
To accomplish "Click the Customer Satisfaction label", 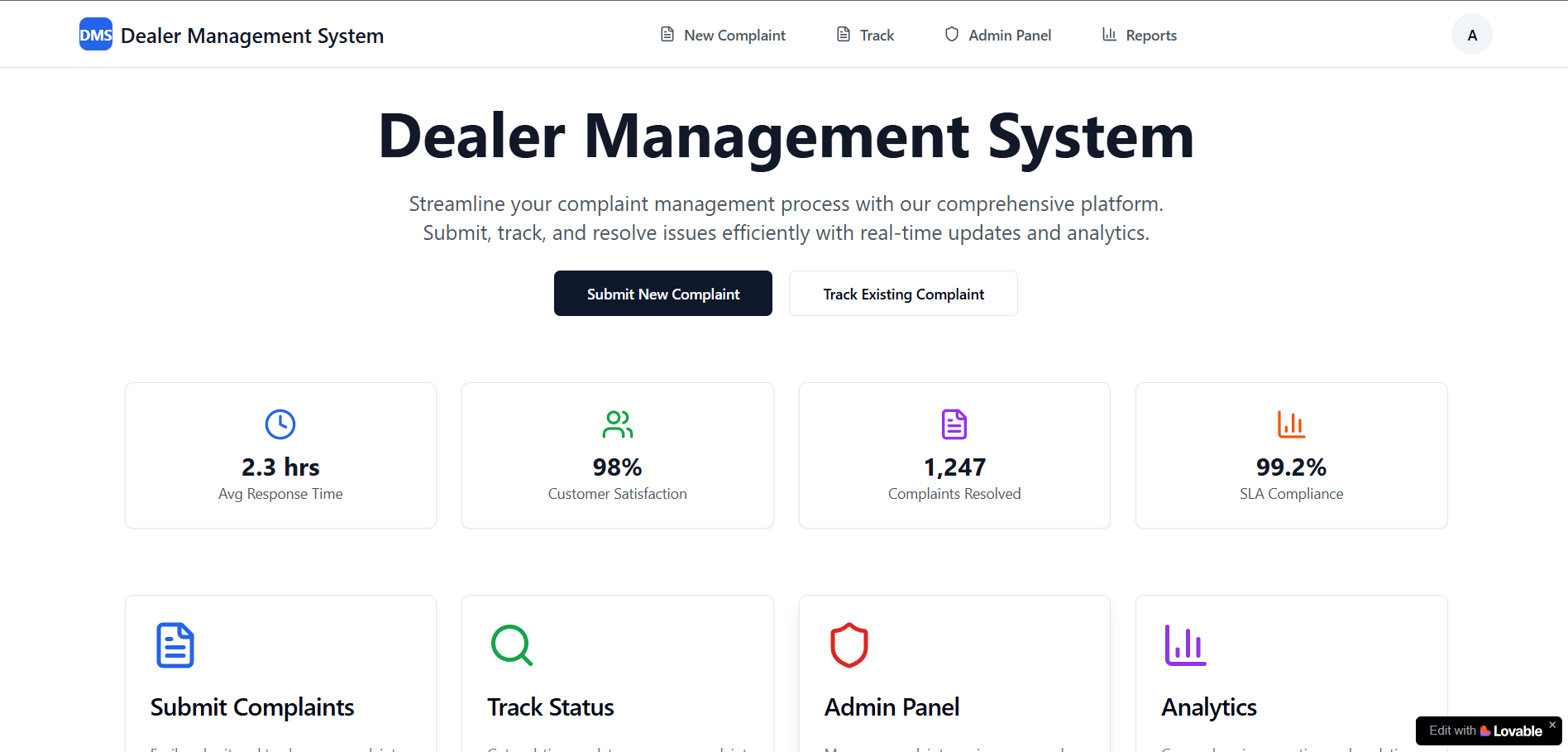I will coord(618,494).
